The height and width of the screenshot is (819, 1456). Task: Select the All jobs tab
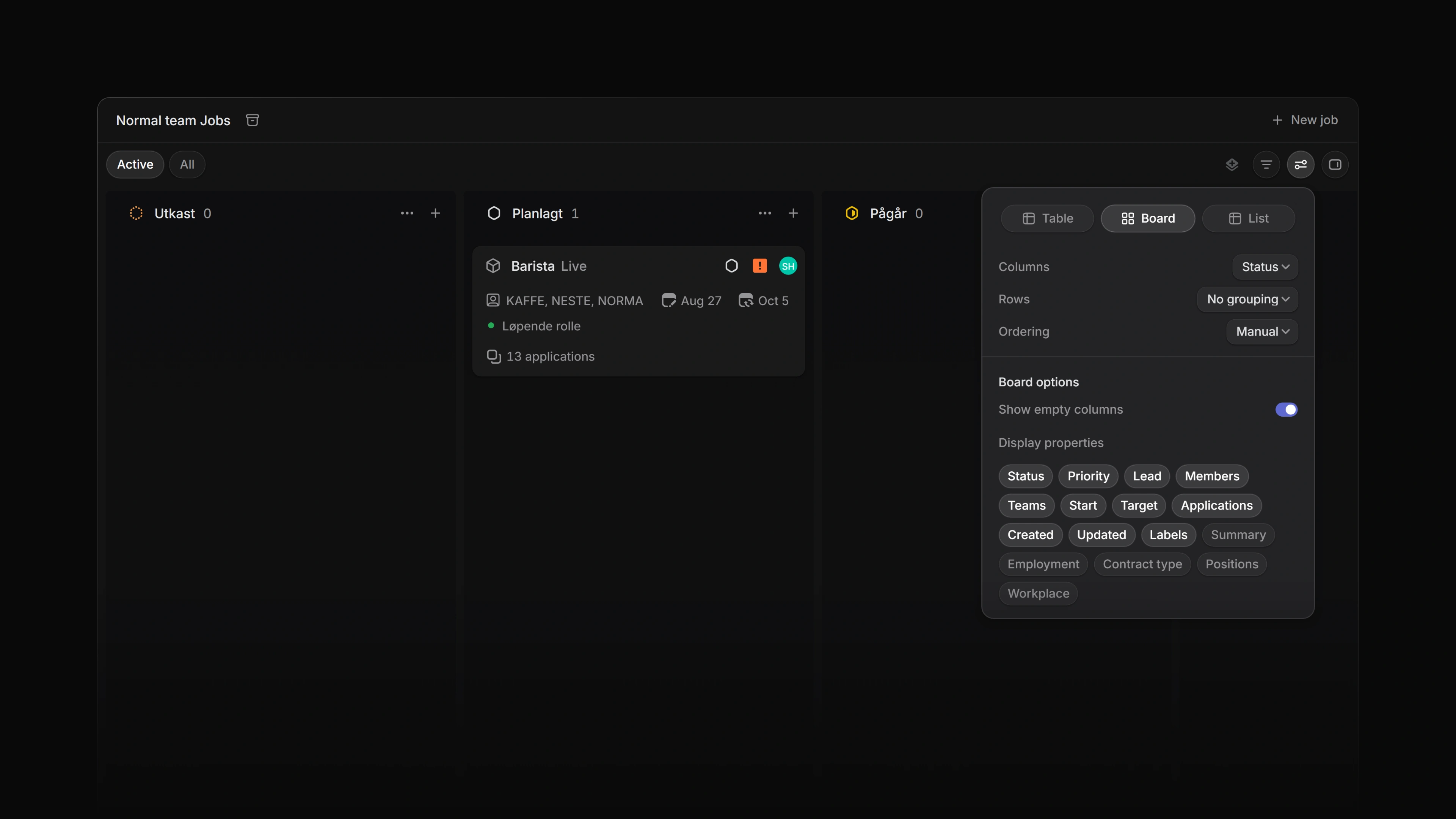(187, 165)
